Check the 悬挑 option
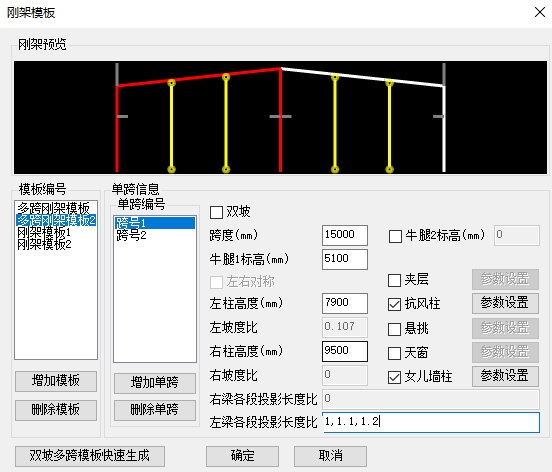 click(394, 329)
